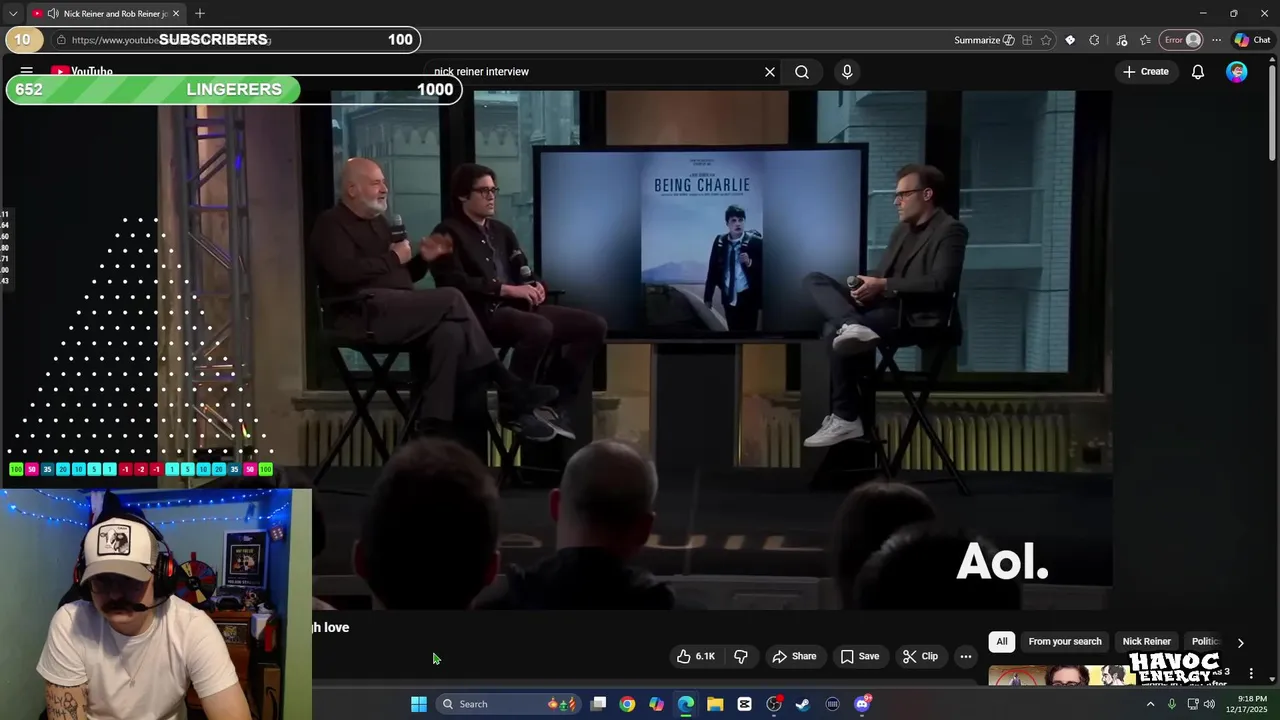Click the Summarize button in address bar

click(x=984, y=40)
